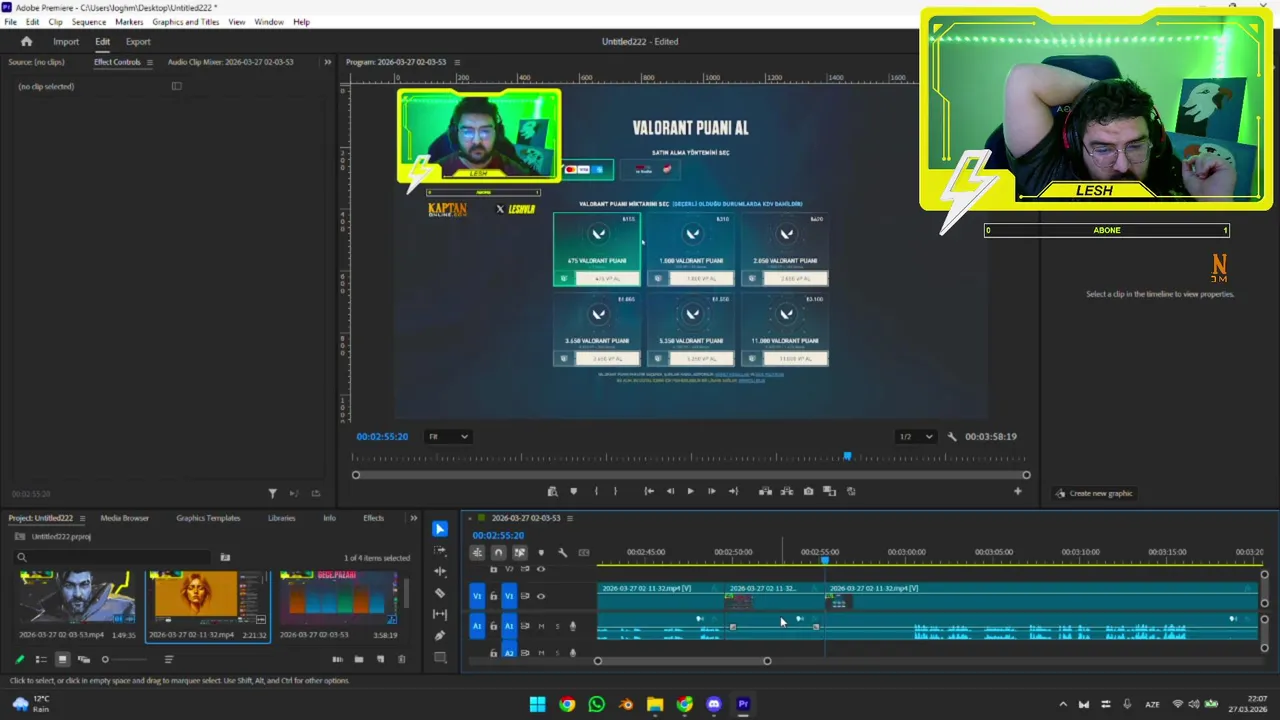The image size is (1280, 720).
Task: Select 2026-03-27 02-03-53.mp4 thumbnail
Action: coord(75,599)
